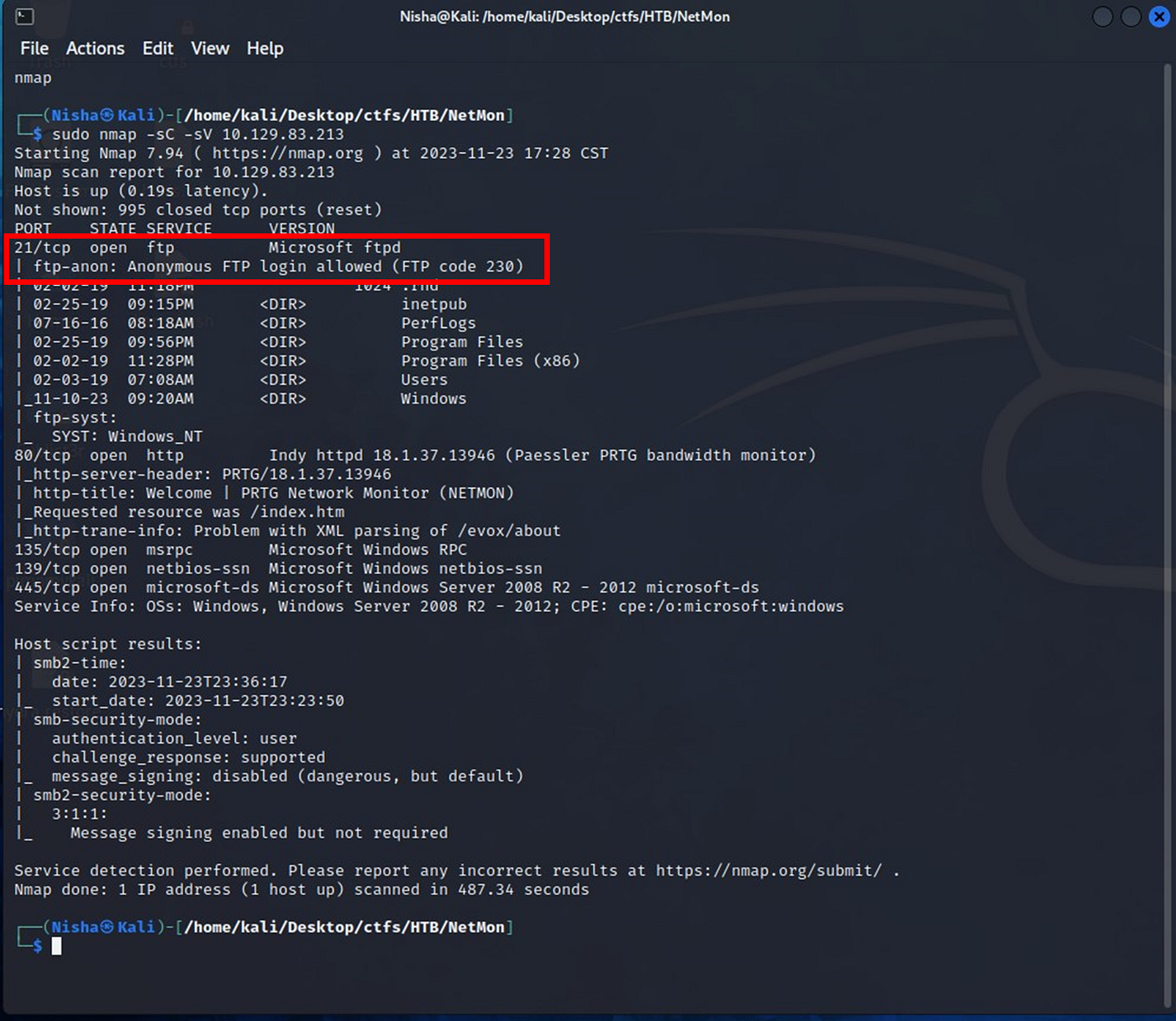Viewport: 1176px width, 1021px height.
Task: Click the nmap.org URL in Starting Nmap line
Action: pyautogui.click(x=287, y=153)
